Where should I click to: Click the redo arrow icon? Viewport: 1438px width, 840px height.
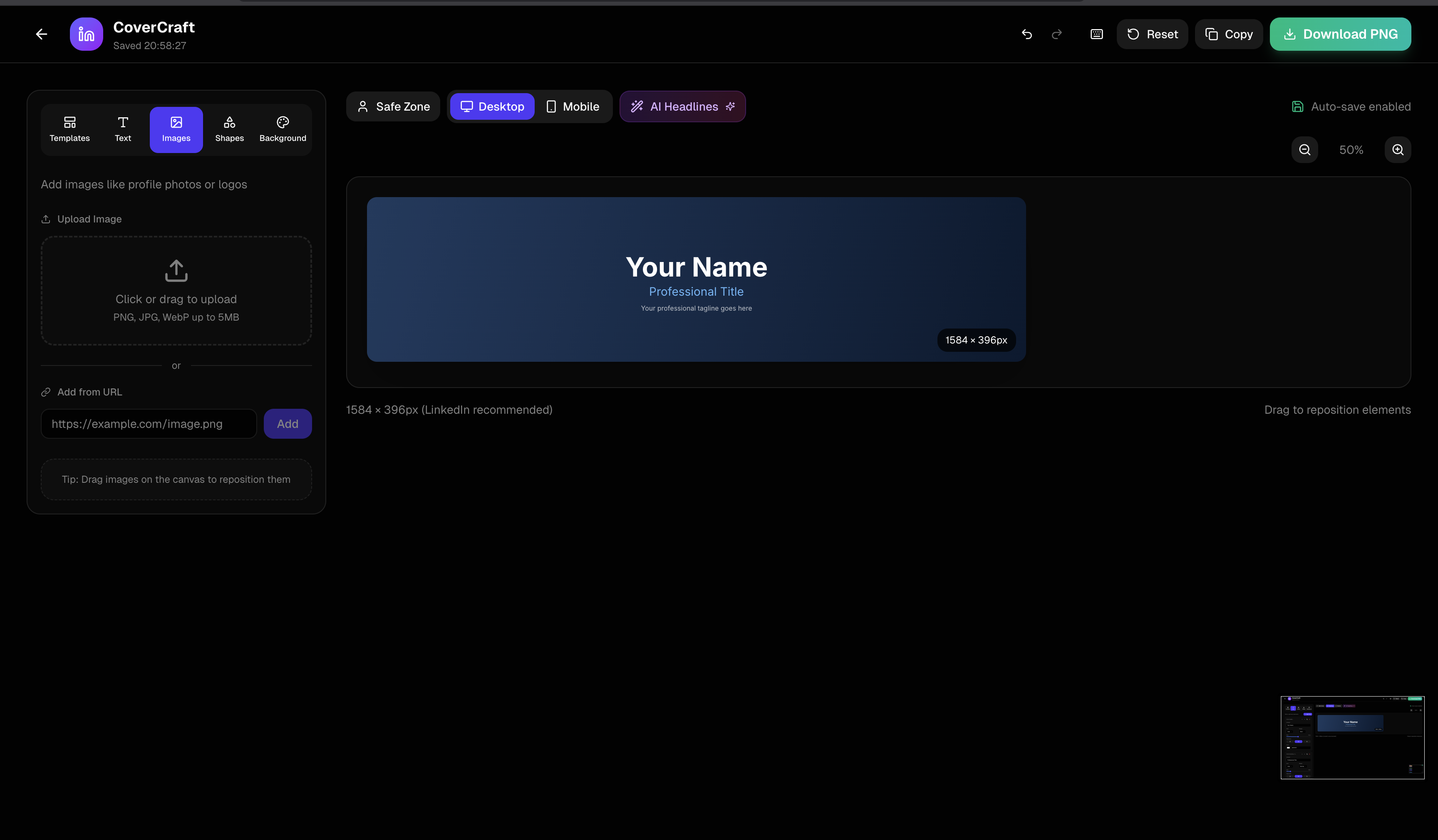pos(1056,34)
